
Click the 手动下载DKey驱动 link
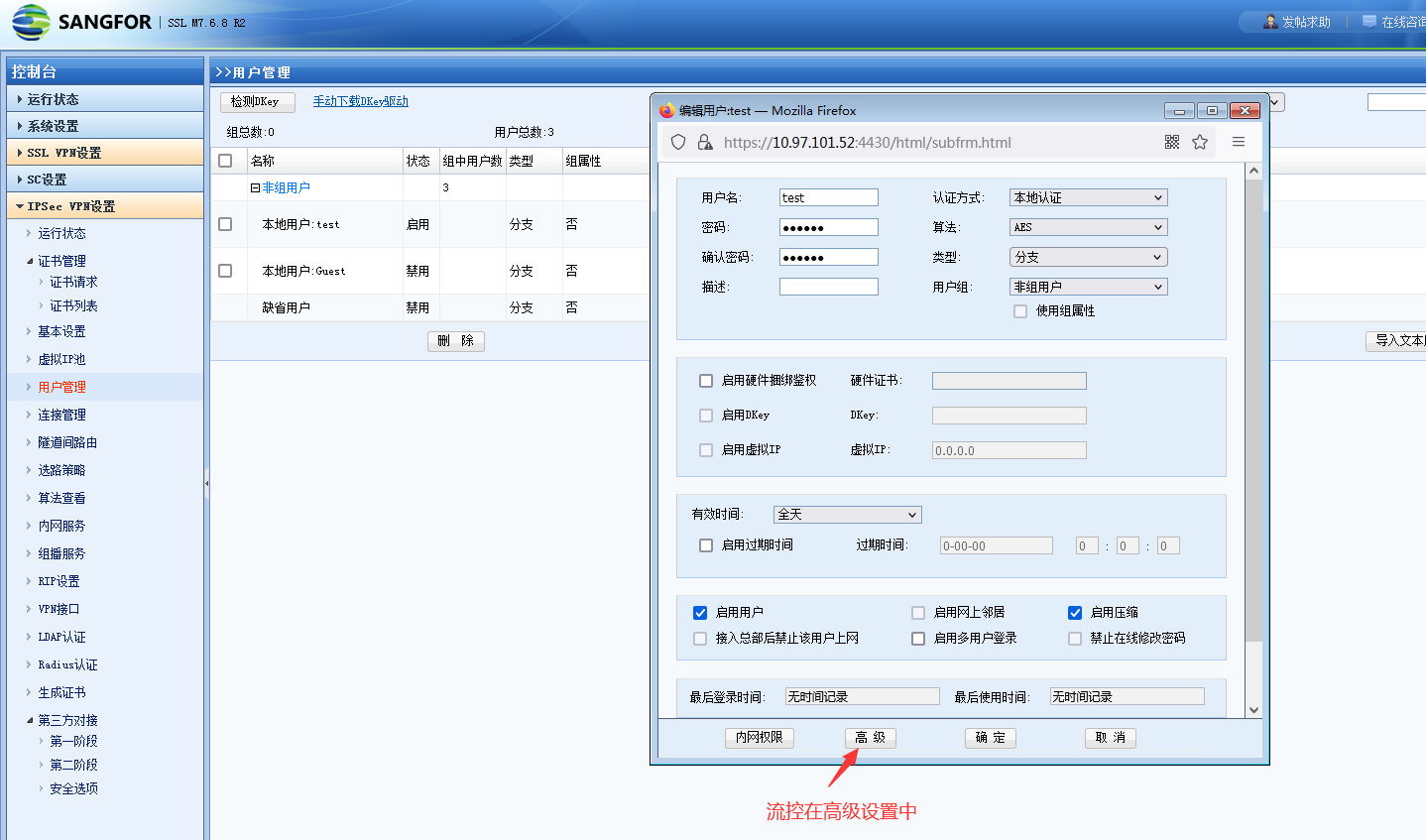(x=360, y=101)
